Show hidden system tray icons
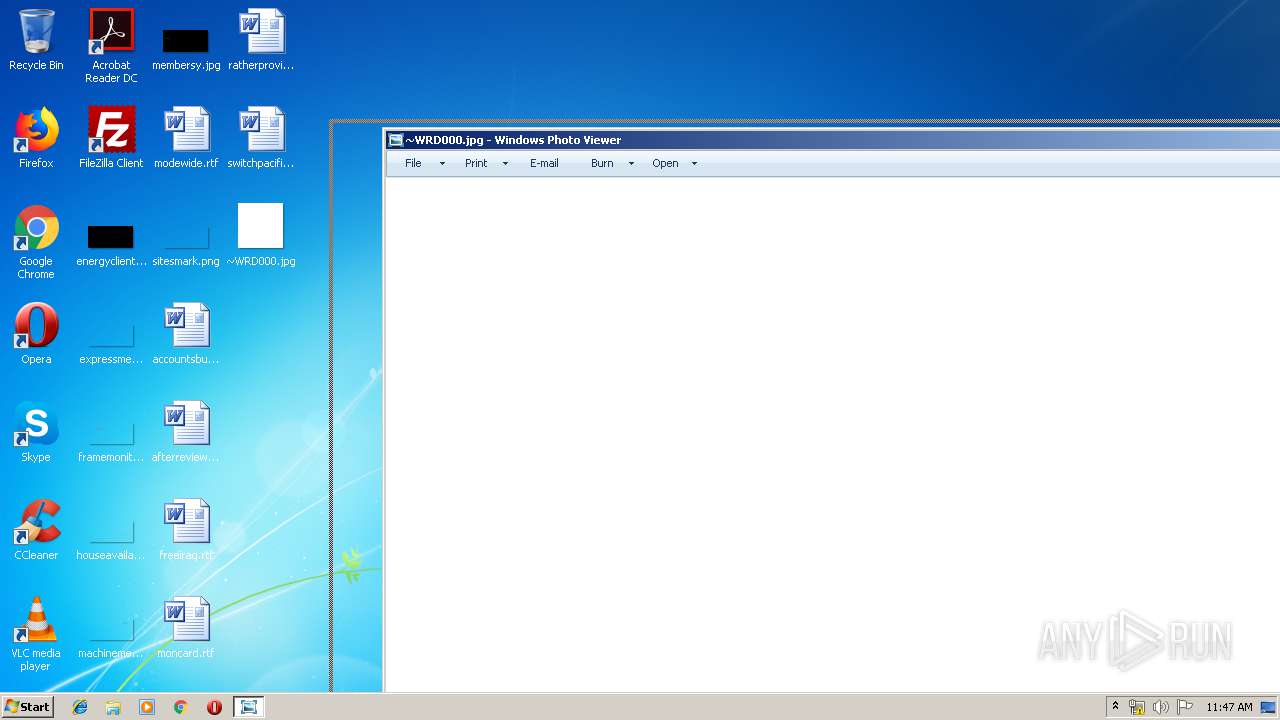The height and width of the screenshot is (720, 1280). tap(1115, 707)
